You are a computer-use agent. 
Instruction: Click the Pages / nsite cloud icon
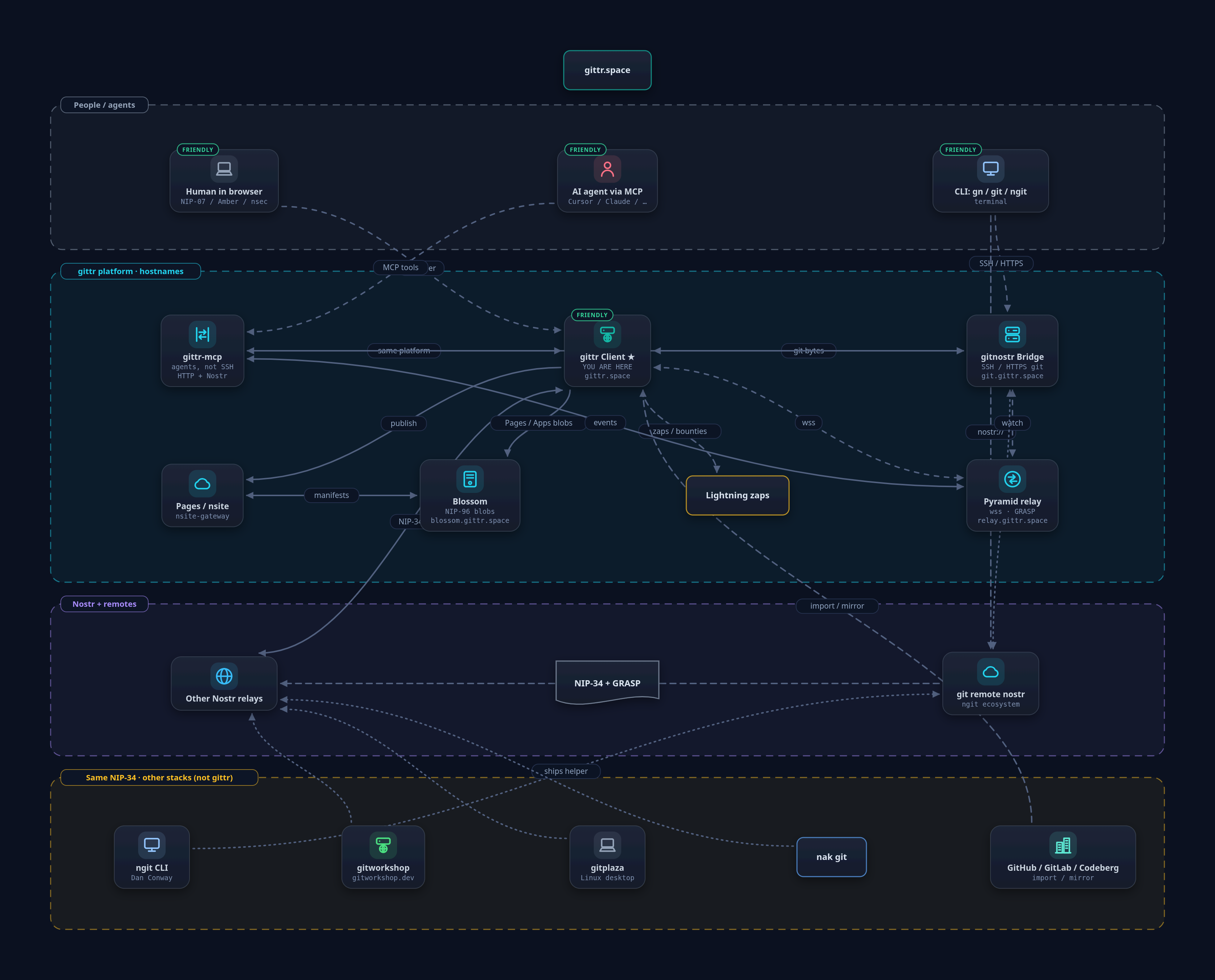[x=202, y=483]
